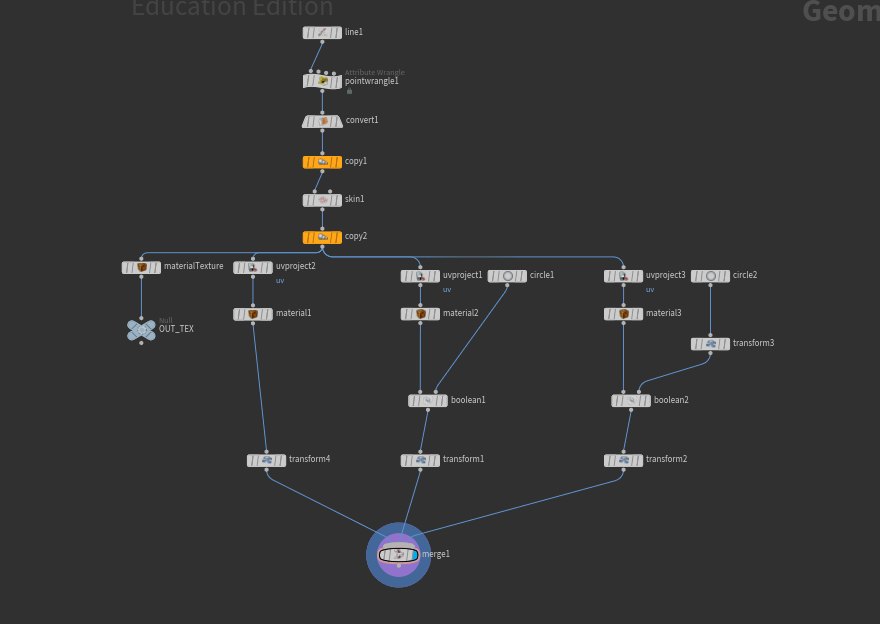Click the pointwrangle1 Attribute Wrangle node icon

tap(322, 81)
